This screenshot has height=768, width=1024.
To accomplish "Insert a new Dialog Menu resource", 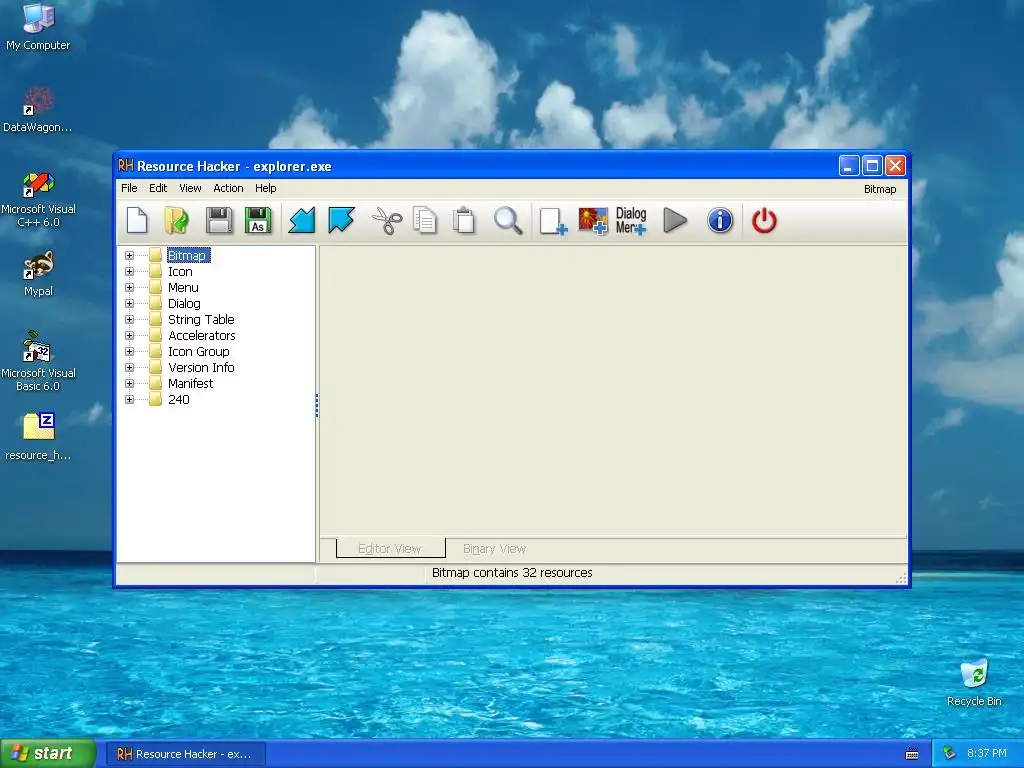I will click(x=631, y=221).
